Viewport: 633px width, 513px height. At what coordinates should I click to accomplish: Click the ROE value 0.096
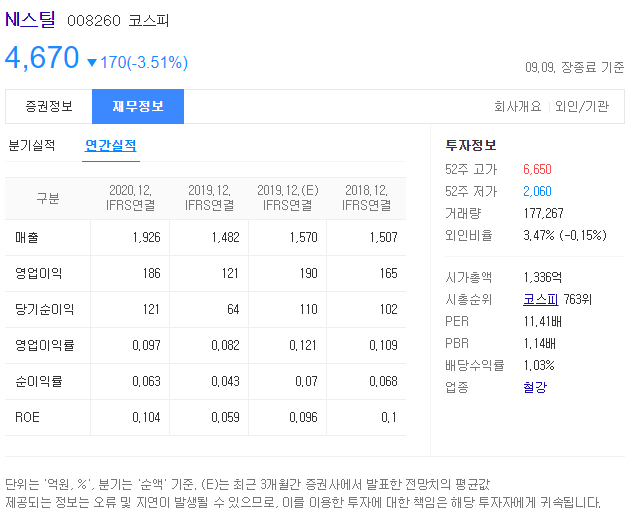click(304, 417)
